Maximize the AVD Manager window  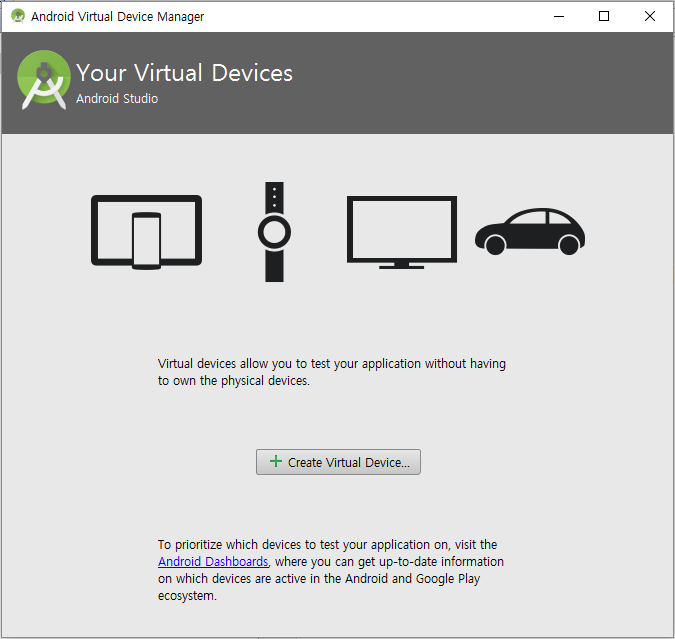(604, 16)
